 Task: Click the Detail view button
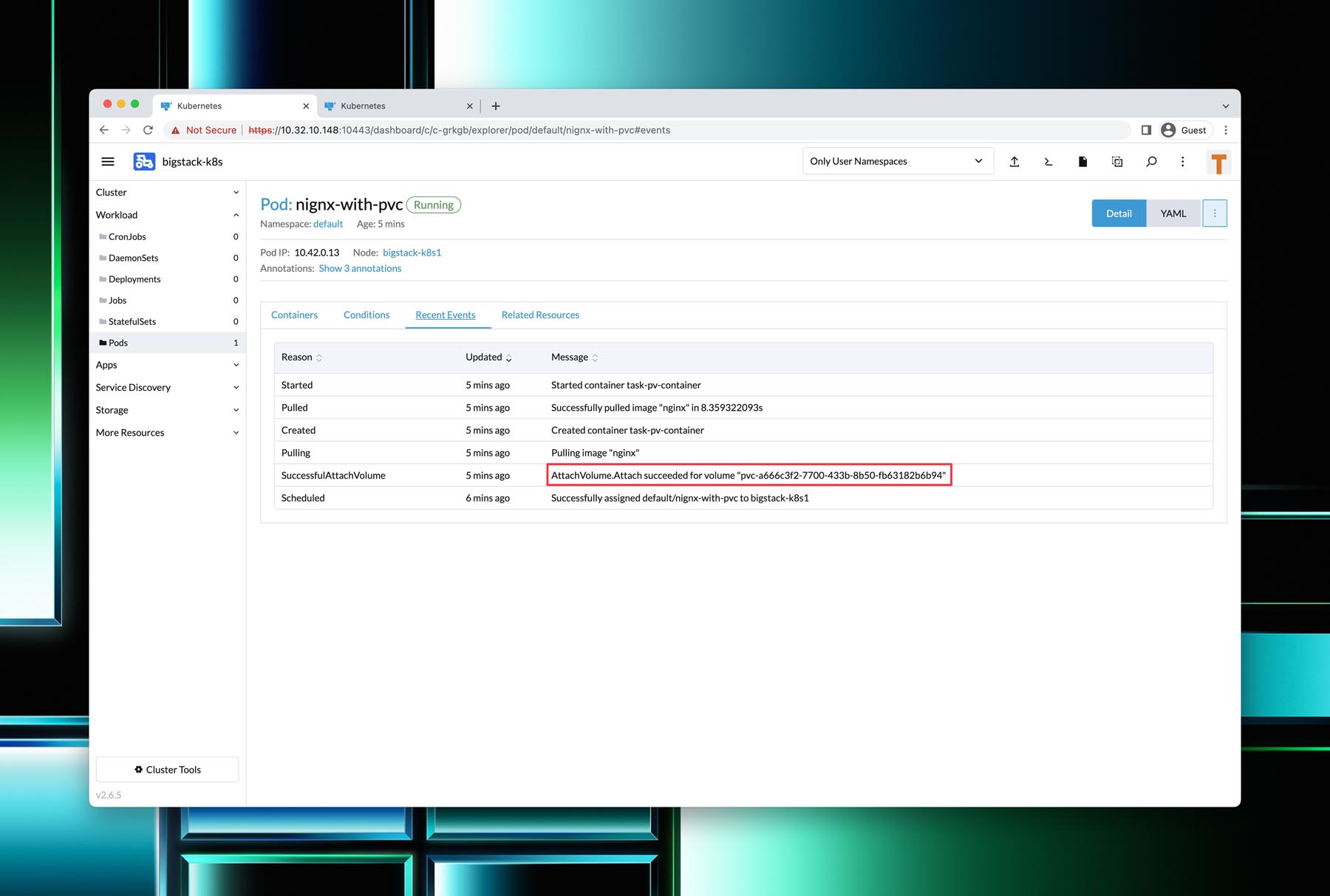pos(1119,213)
